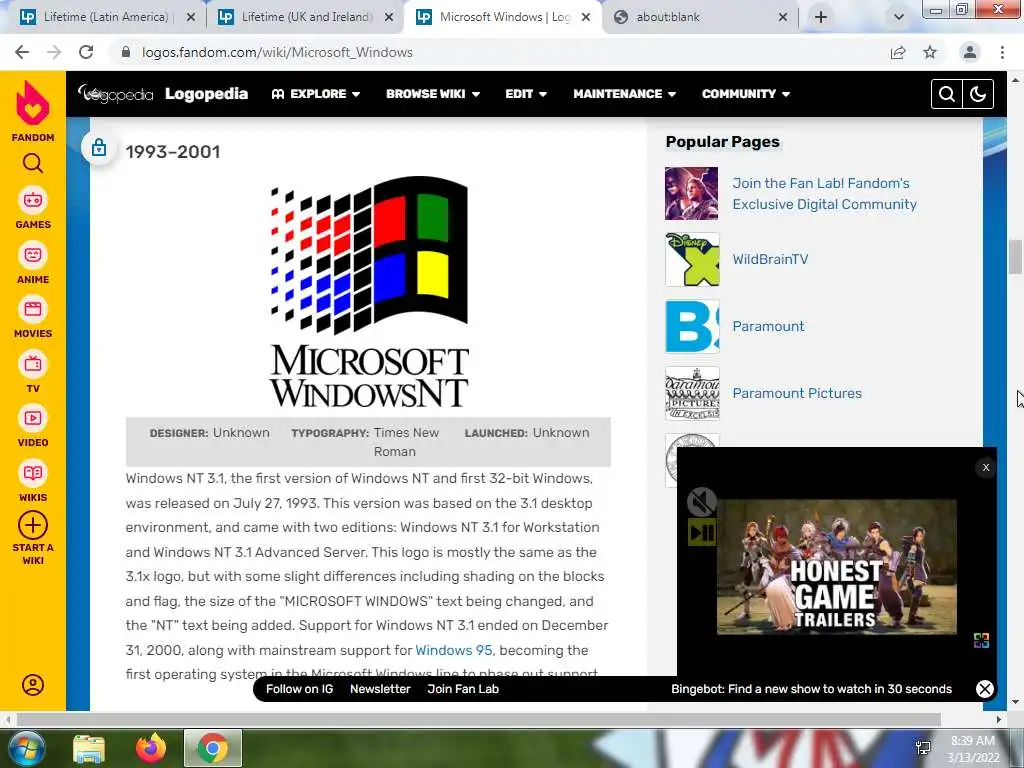Screen dimensions: 1024x768
Task: Go back with browser back arrow
Action: tap(22, 52)
